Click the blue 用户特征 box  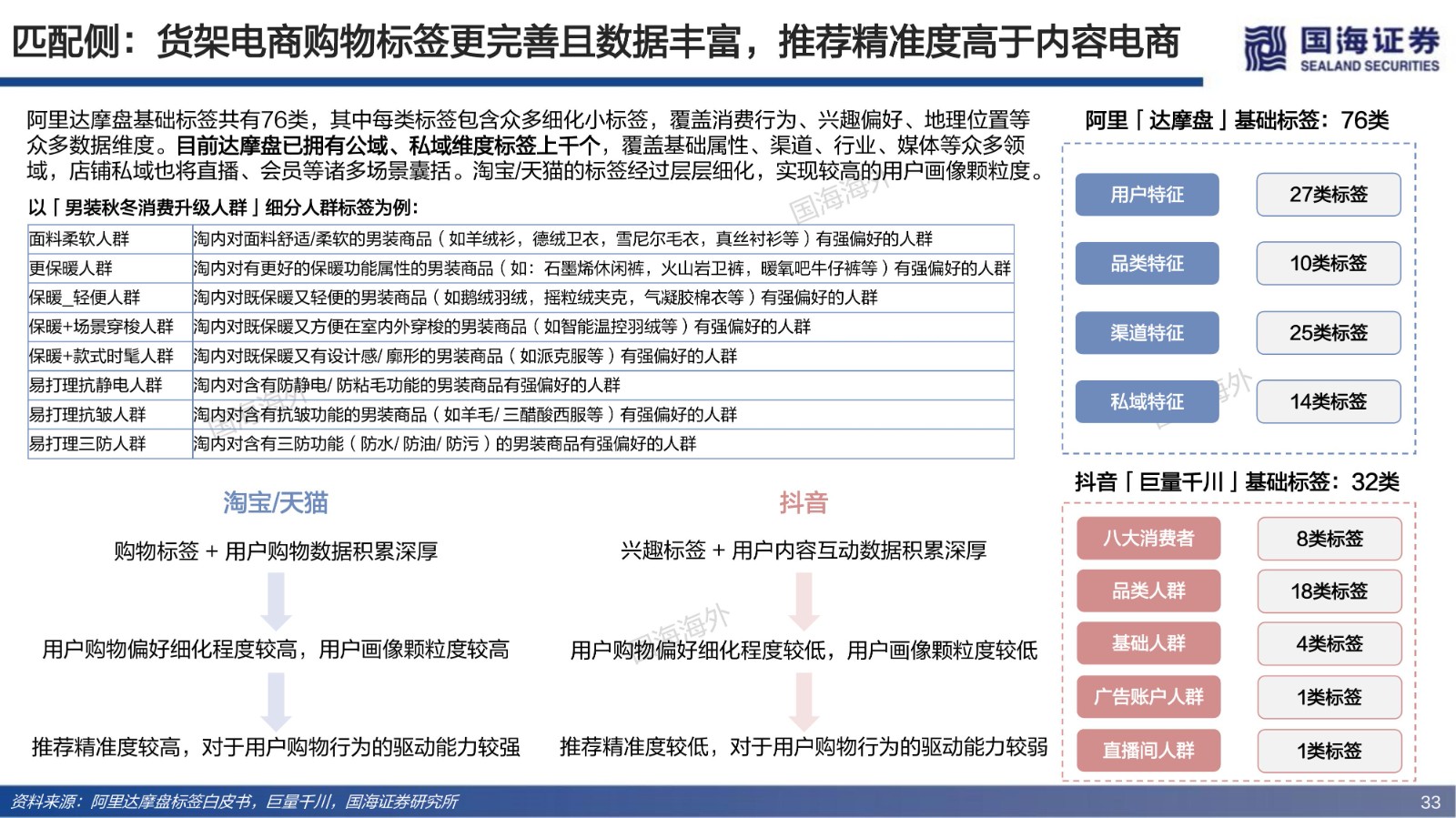pos(1147,195)
